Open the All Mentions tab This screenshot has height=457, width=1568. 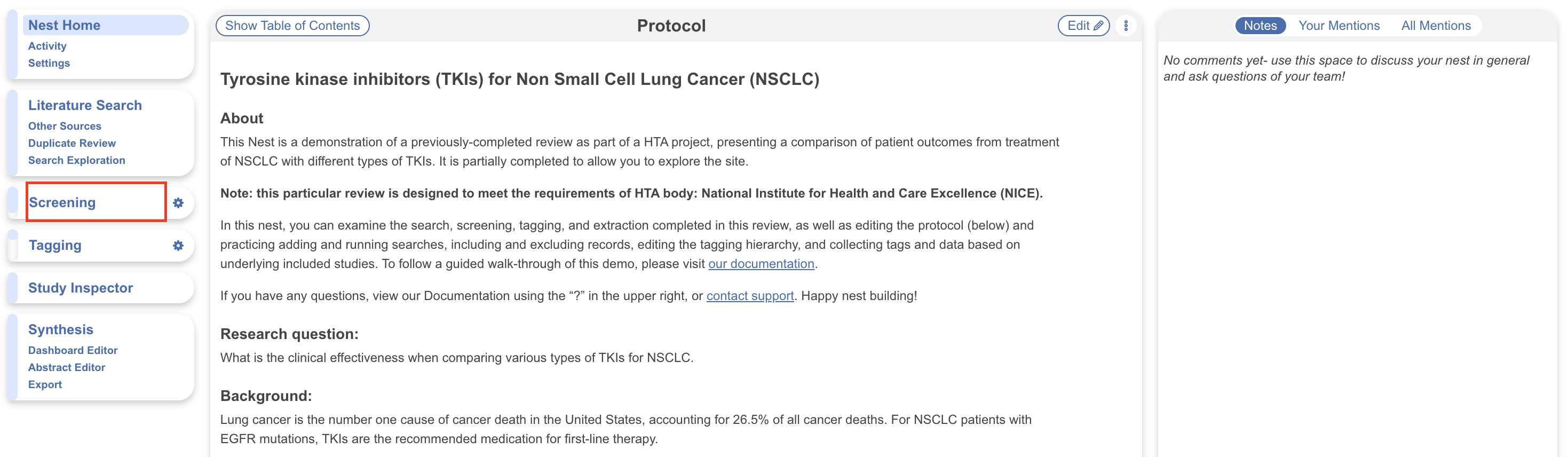(x=1435, y=26)
